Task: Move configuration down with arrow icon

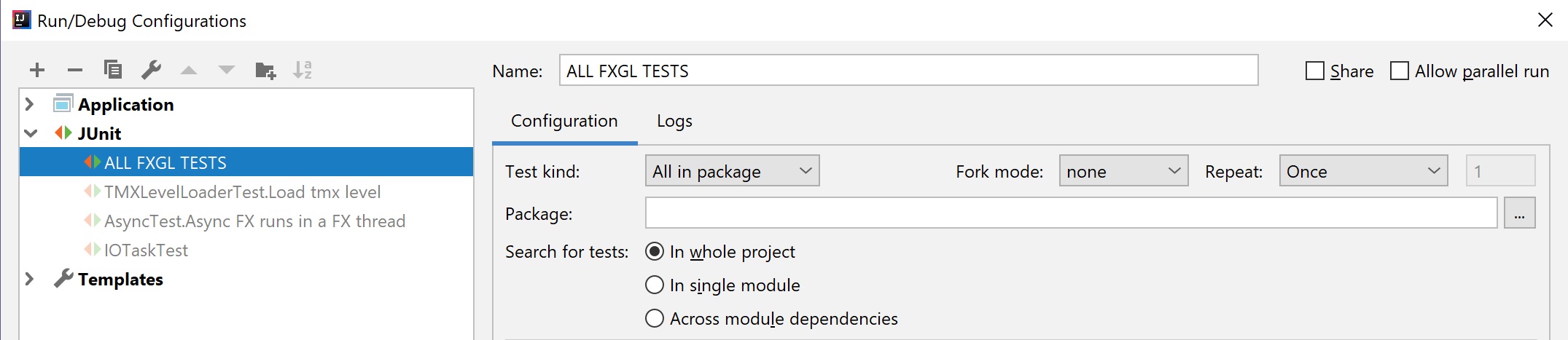Action: [227, 70]
